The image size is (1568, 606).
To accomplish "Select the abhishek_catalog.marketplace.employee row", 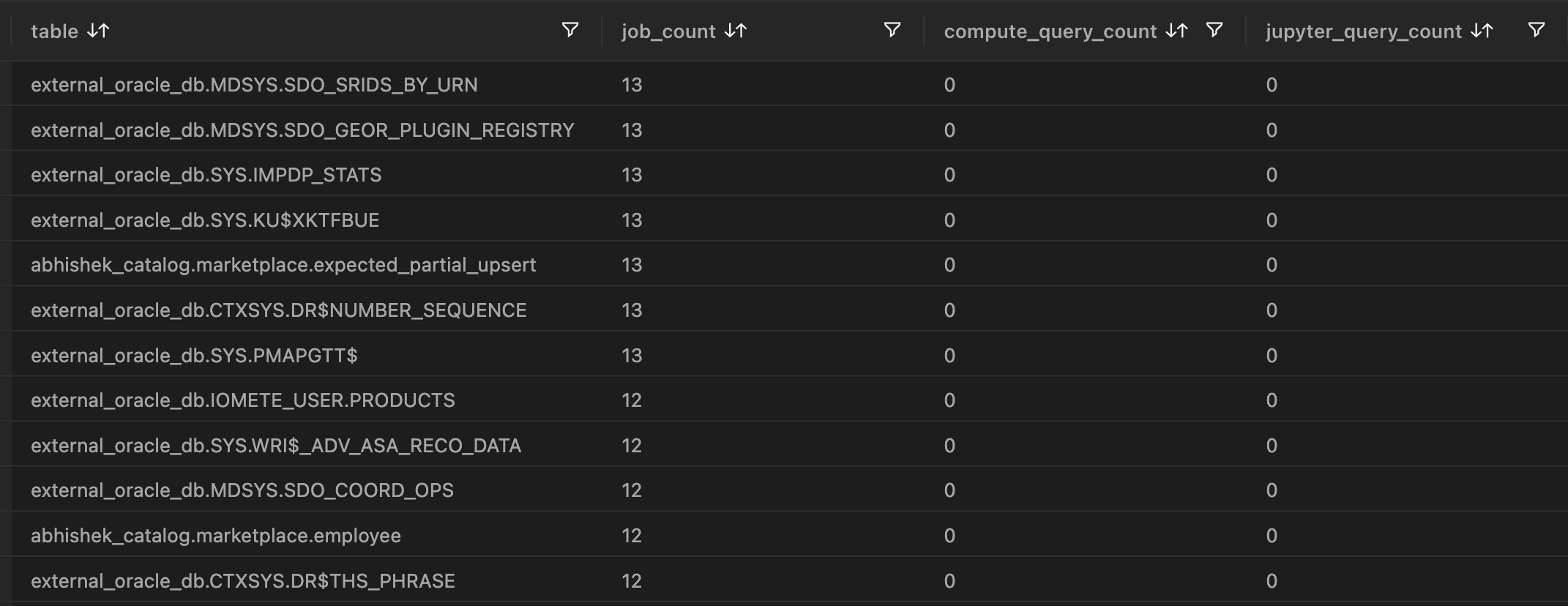I will coord(216,536).
